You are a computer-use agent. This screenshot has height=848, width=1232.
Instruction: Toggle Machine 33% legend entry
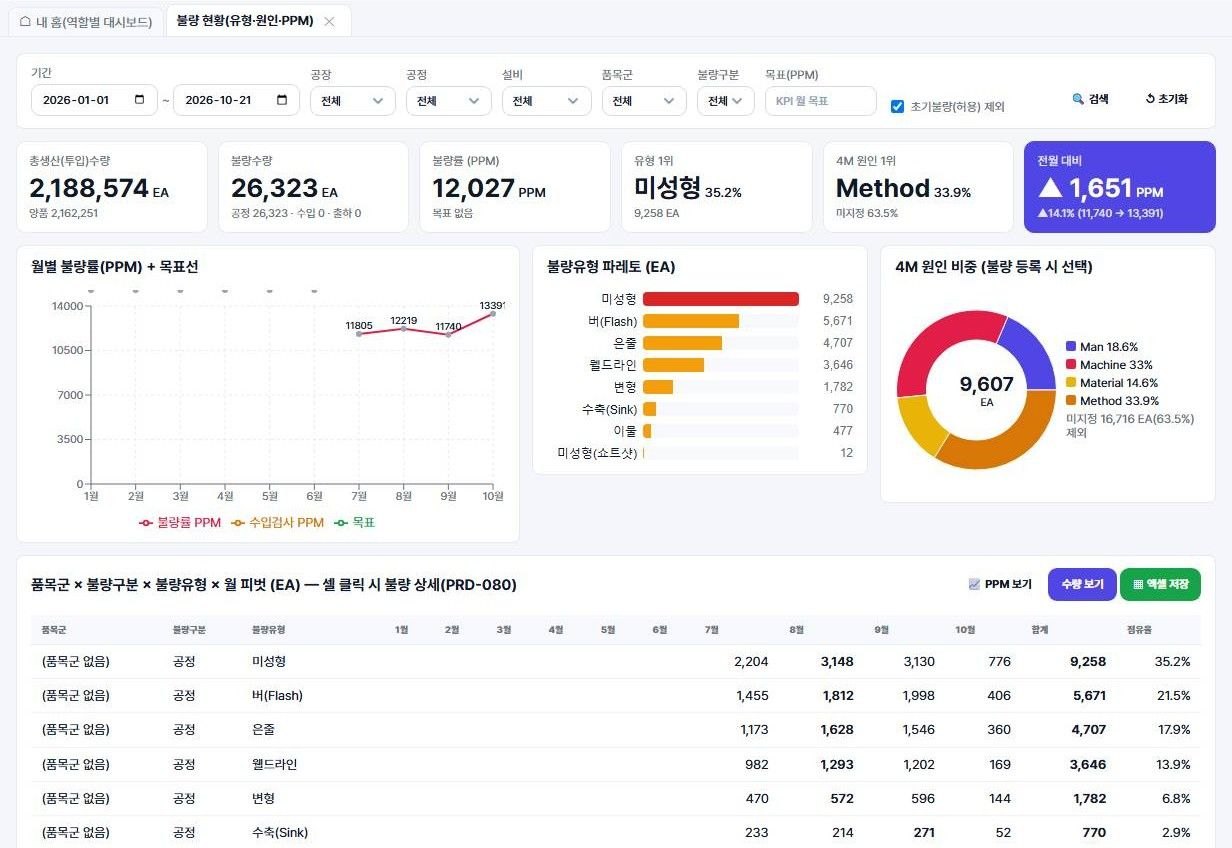coord(1109,365)
